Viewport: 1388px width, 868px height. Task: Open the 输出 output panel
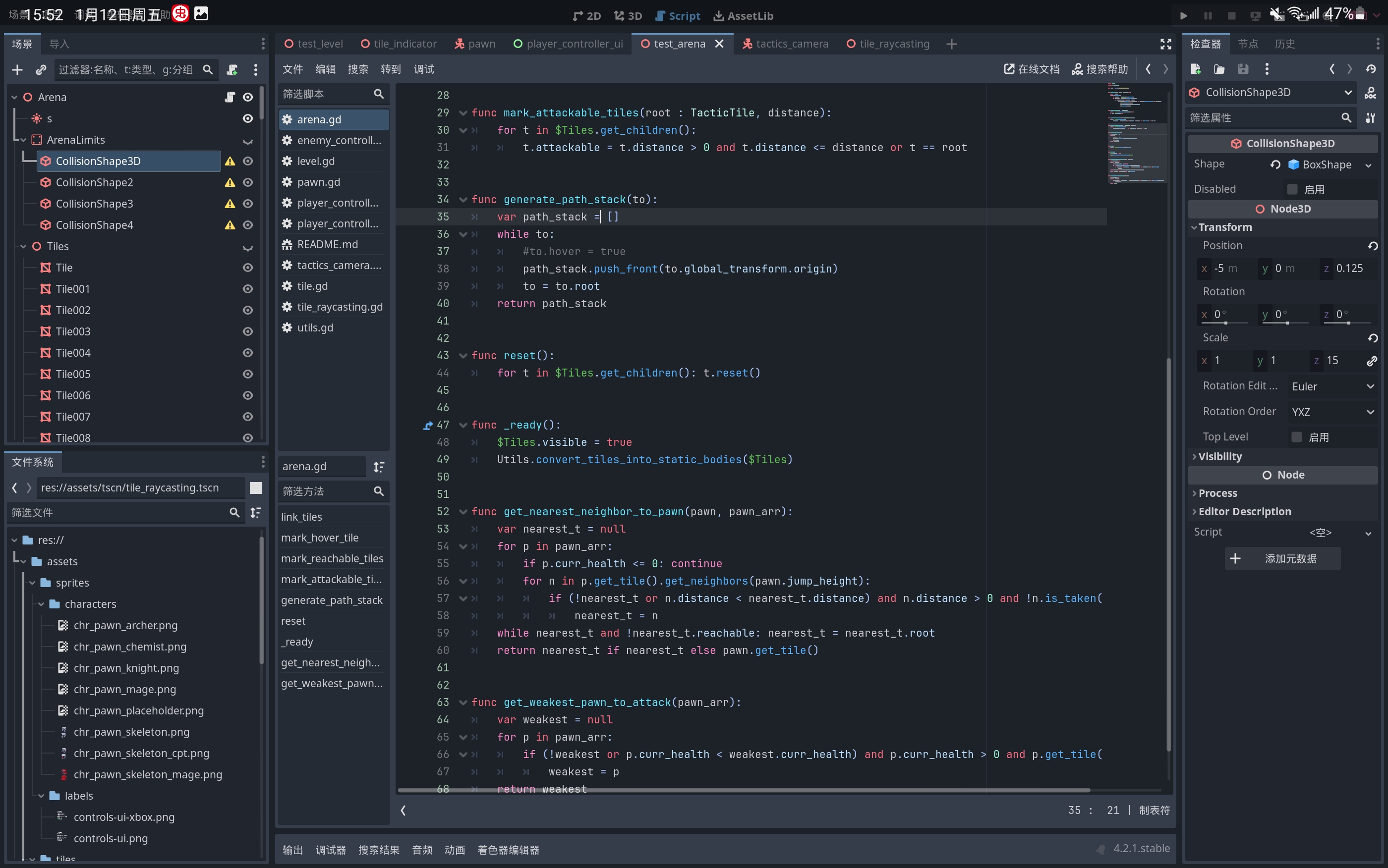click(292, 850)
